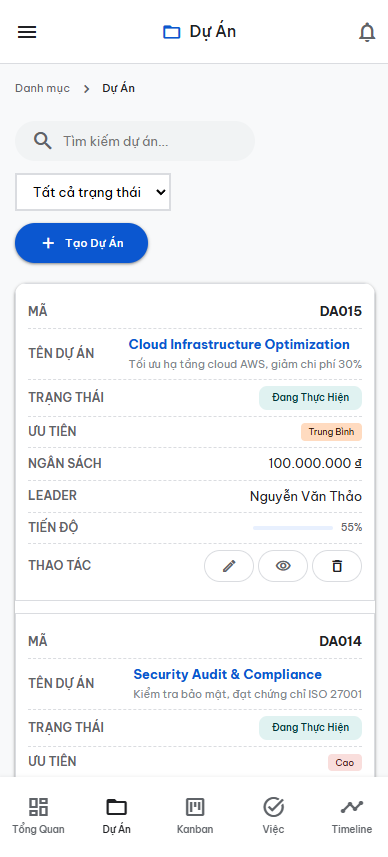Open the hamburger menu
The image size is (388, 857).
click(x=27, y=32)
